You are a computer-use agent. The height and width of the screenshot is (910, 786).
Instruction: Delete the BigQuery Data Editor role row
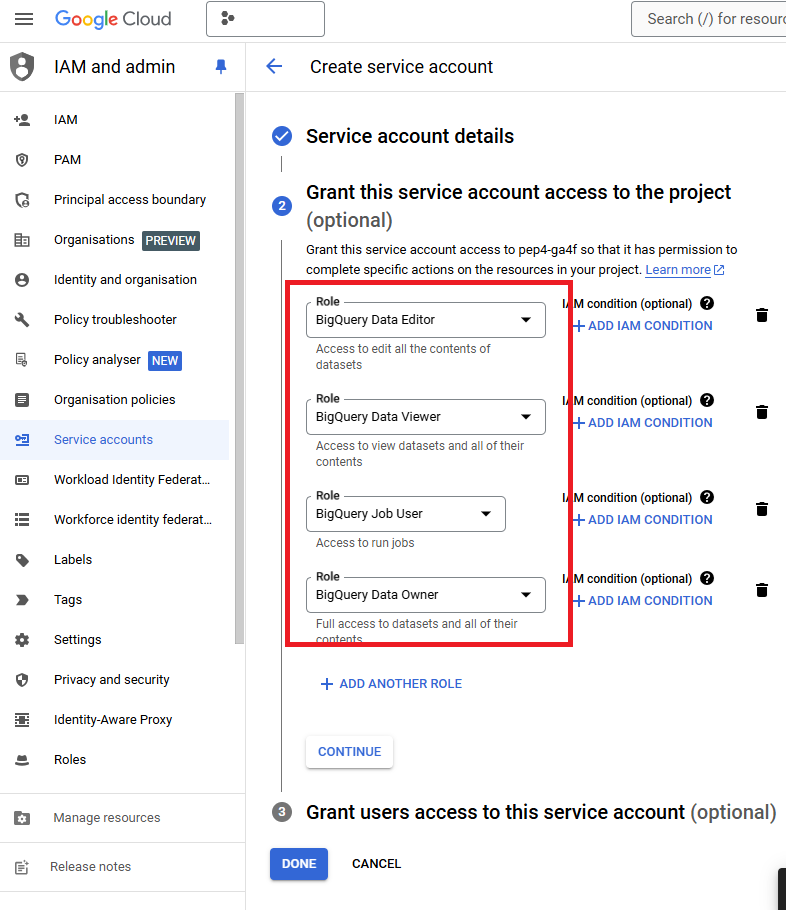[762, 315]
